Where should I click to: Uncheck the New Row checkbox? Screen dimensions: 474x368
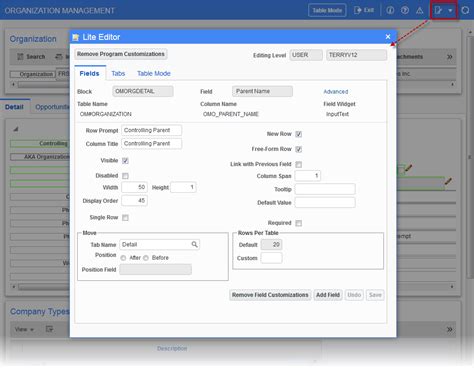[x=299, y=134]
